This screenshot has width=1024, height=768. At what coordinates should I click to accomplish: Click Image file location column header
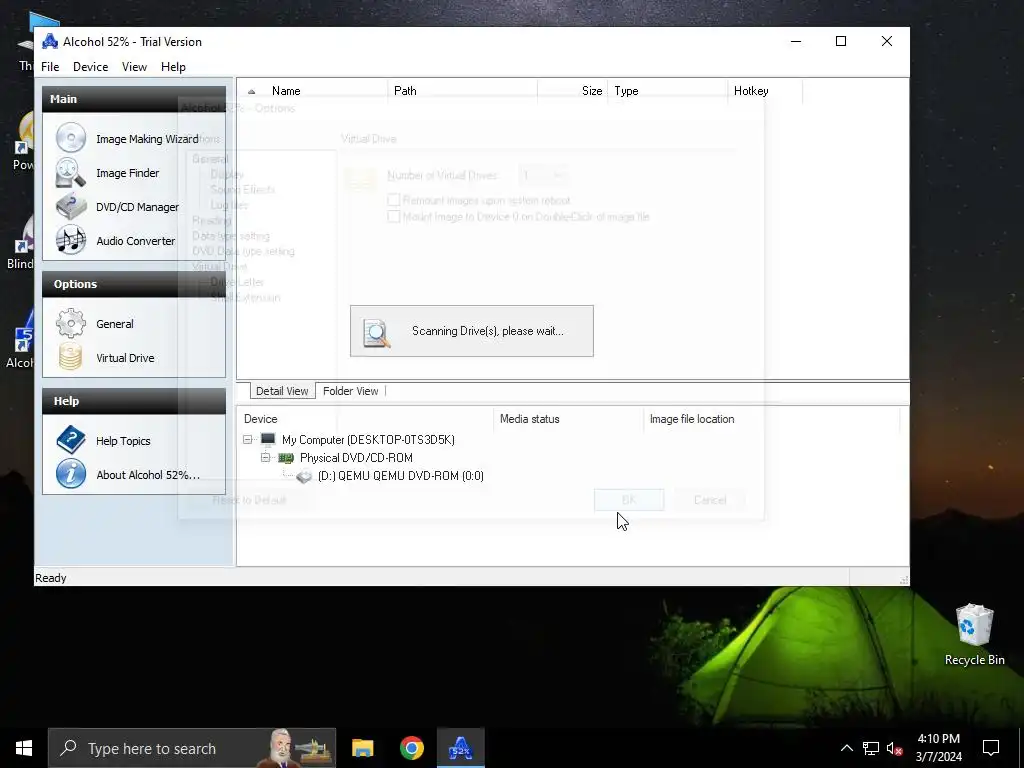pos(772,419)
